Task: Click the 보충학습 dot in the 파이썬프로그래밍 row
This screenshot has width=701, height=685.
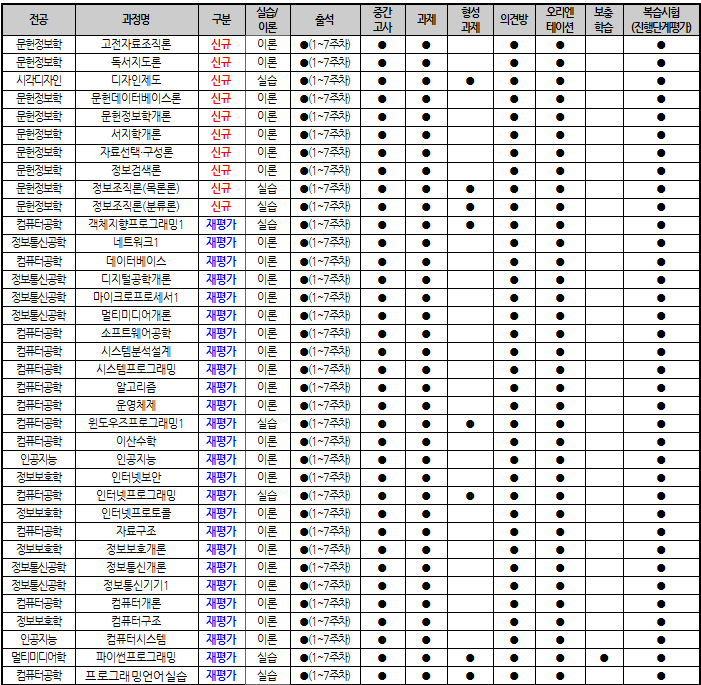Action: (x=604, y=658)
